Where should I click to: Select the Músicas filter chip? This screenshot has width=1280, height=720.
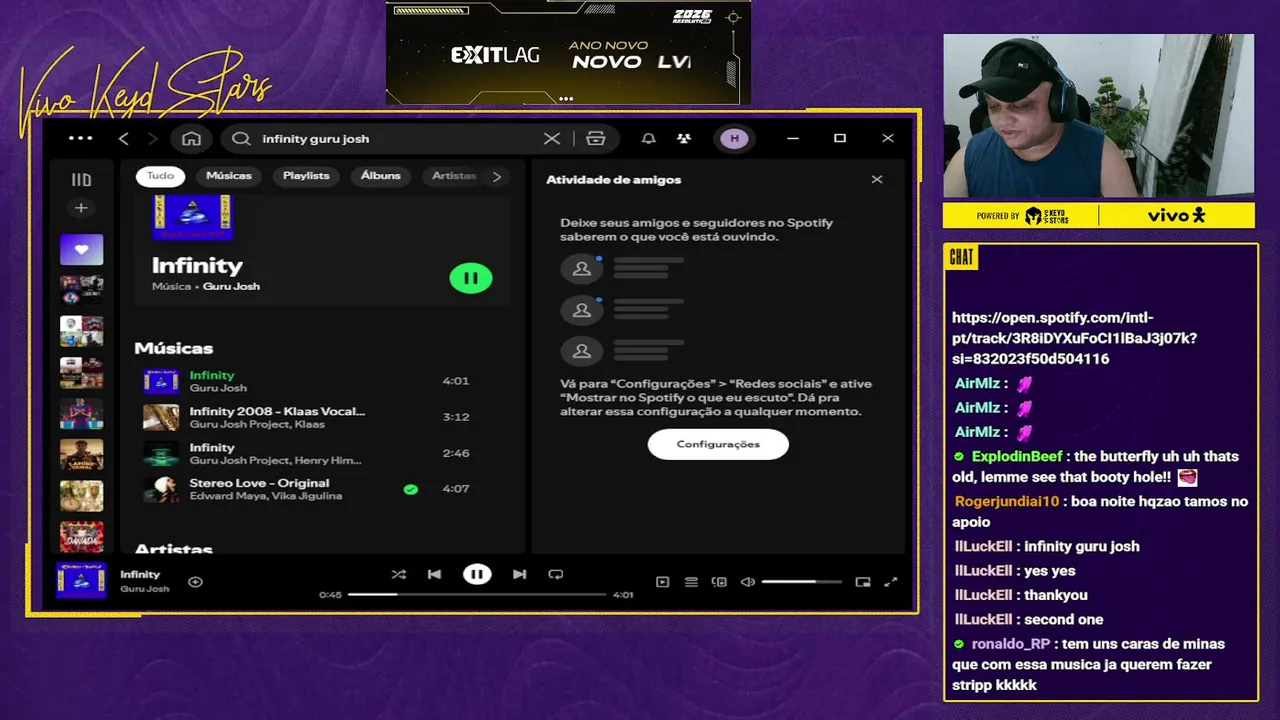[x=229, y=176]
